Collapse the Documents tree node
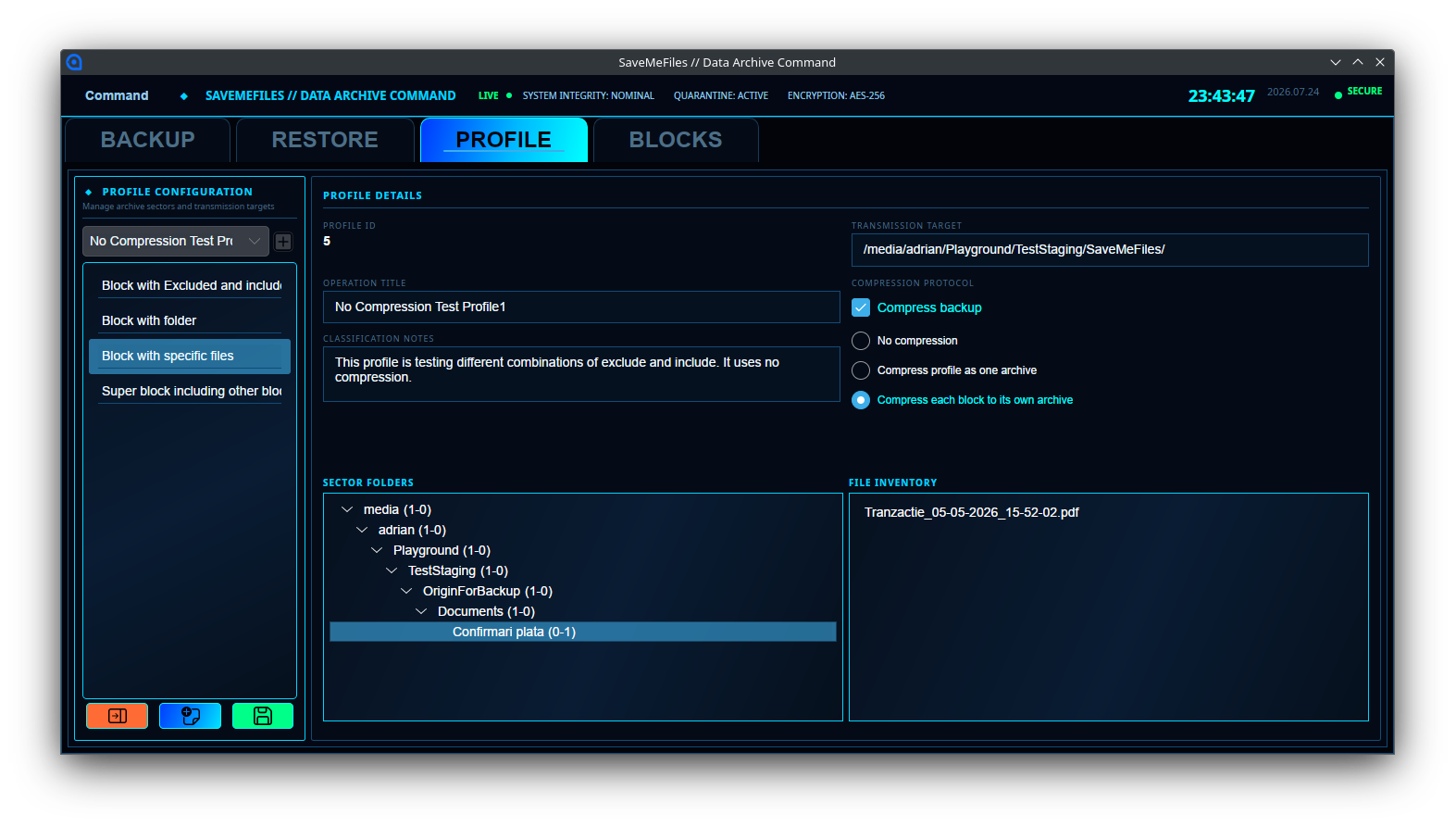This screenshot has width=1456, height=827. (421, 611)
